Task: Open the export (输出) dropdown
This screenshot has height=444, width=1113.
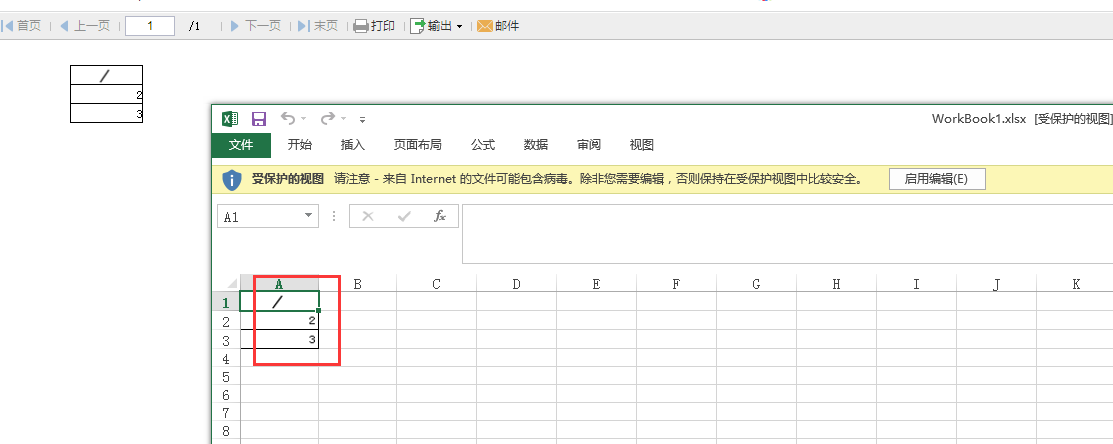Action: click(437, 26)
